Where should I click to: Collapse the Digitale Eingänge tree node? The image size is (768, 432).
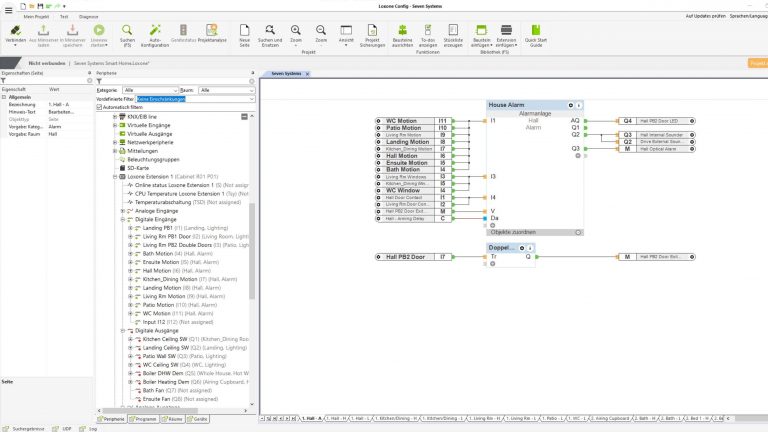[x=123, y=219]
